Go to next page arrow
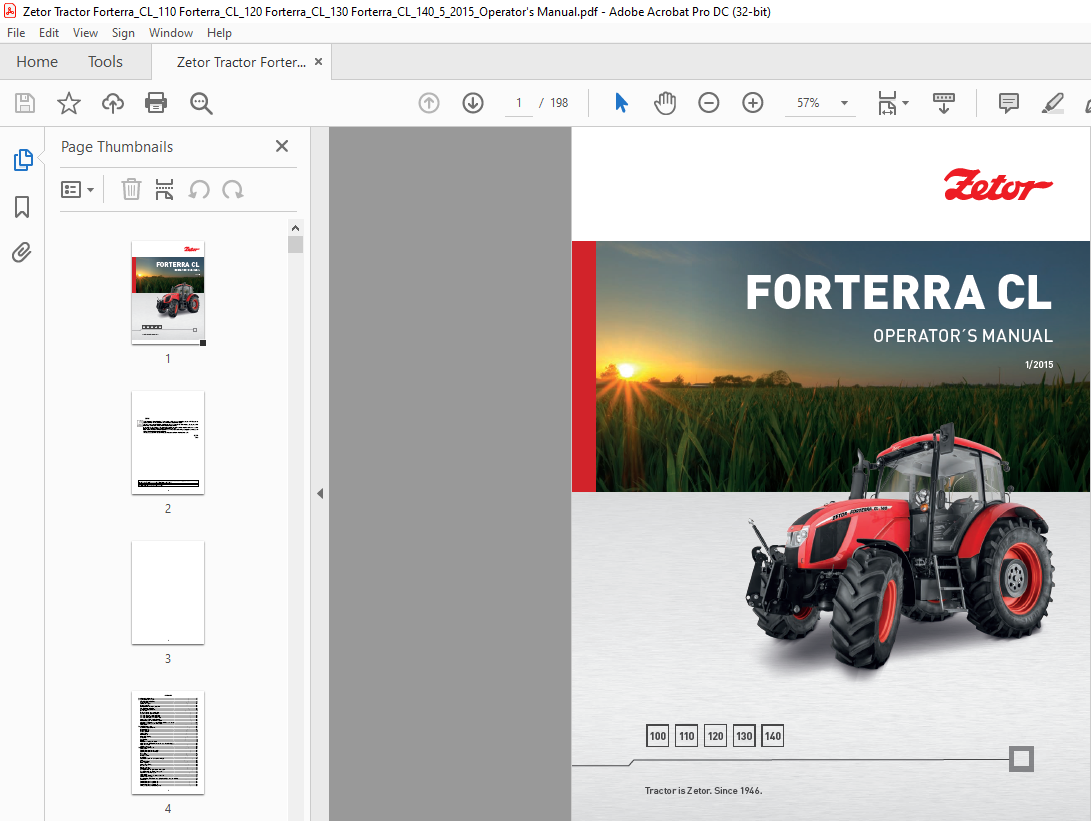Screen dimensions: 1091x821 pos(473,103)
